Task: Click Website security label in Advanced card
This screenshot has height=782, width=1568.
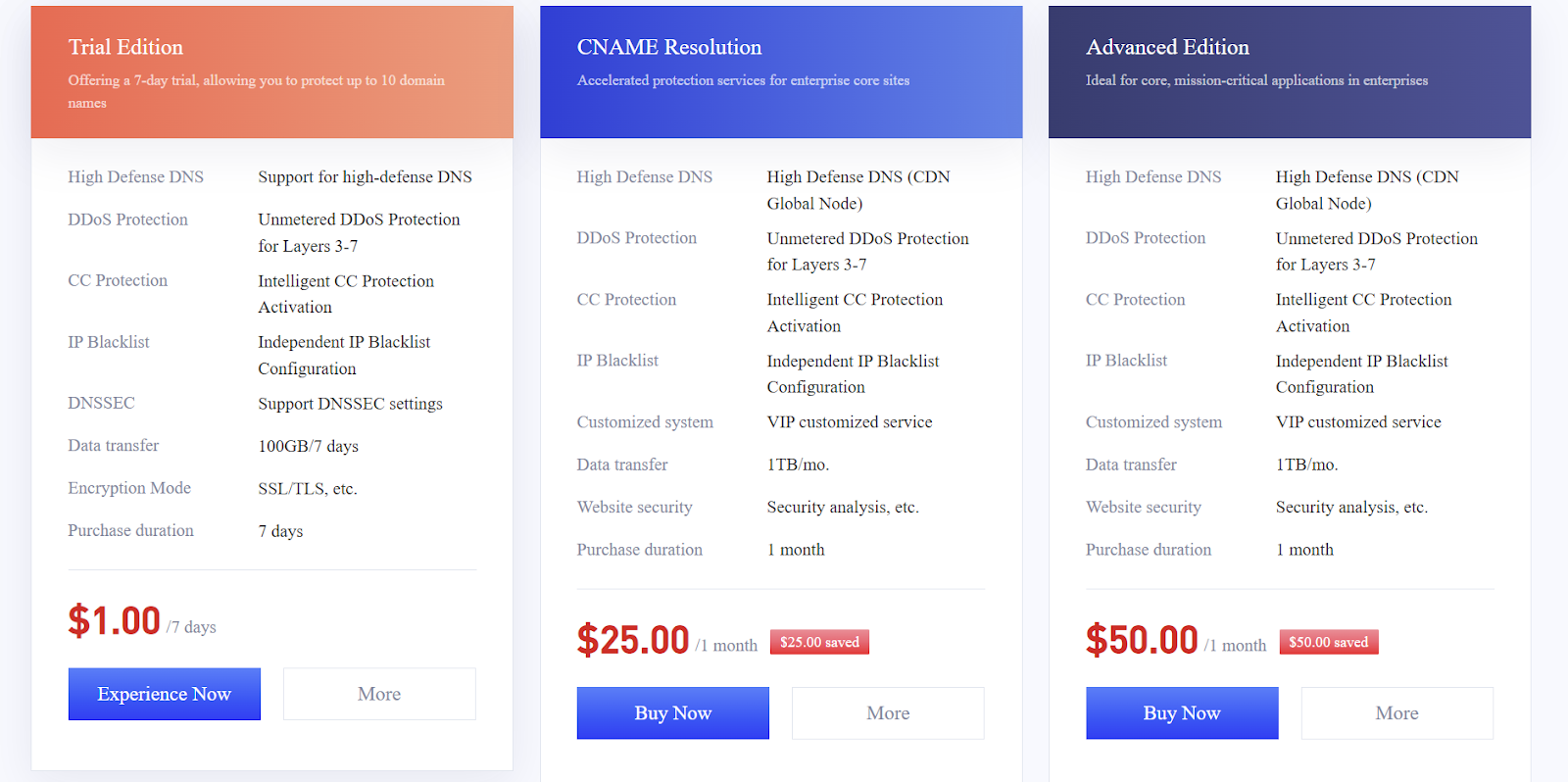Action: (1144, 507)
